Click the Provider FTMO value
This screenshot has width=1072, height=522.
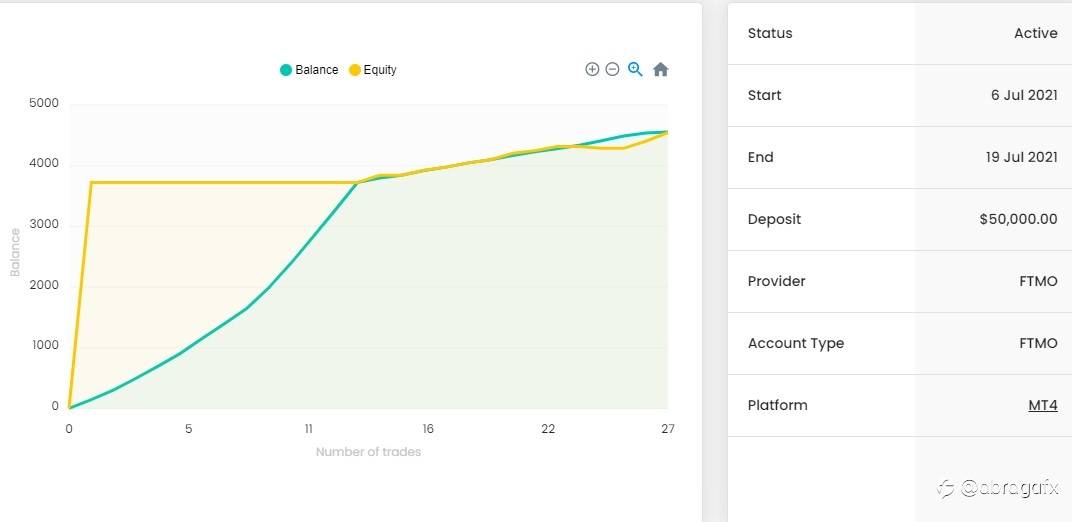pyautogui.click(x=1038, y=281)
